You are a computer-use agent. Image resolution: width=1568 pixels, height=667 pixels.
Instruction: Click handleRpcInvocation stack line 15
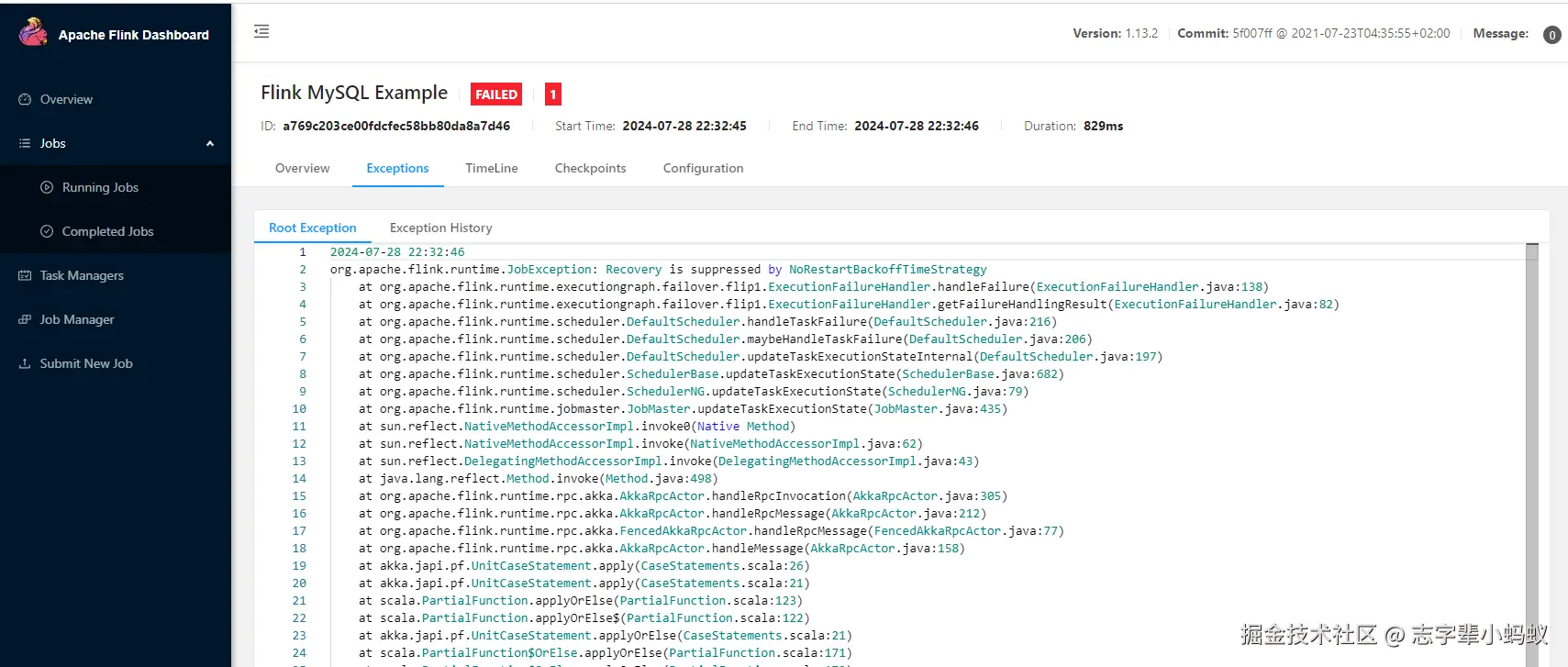(x=684, y=495)
